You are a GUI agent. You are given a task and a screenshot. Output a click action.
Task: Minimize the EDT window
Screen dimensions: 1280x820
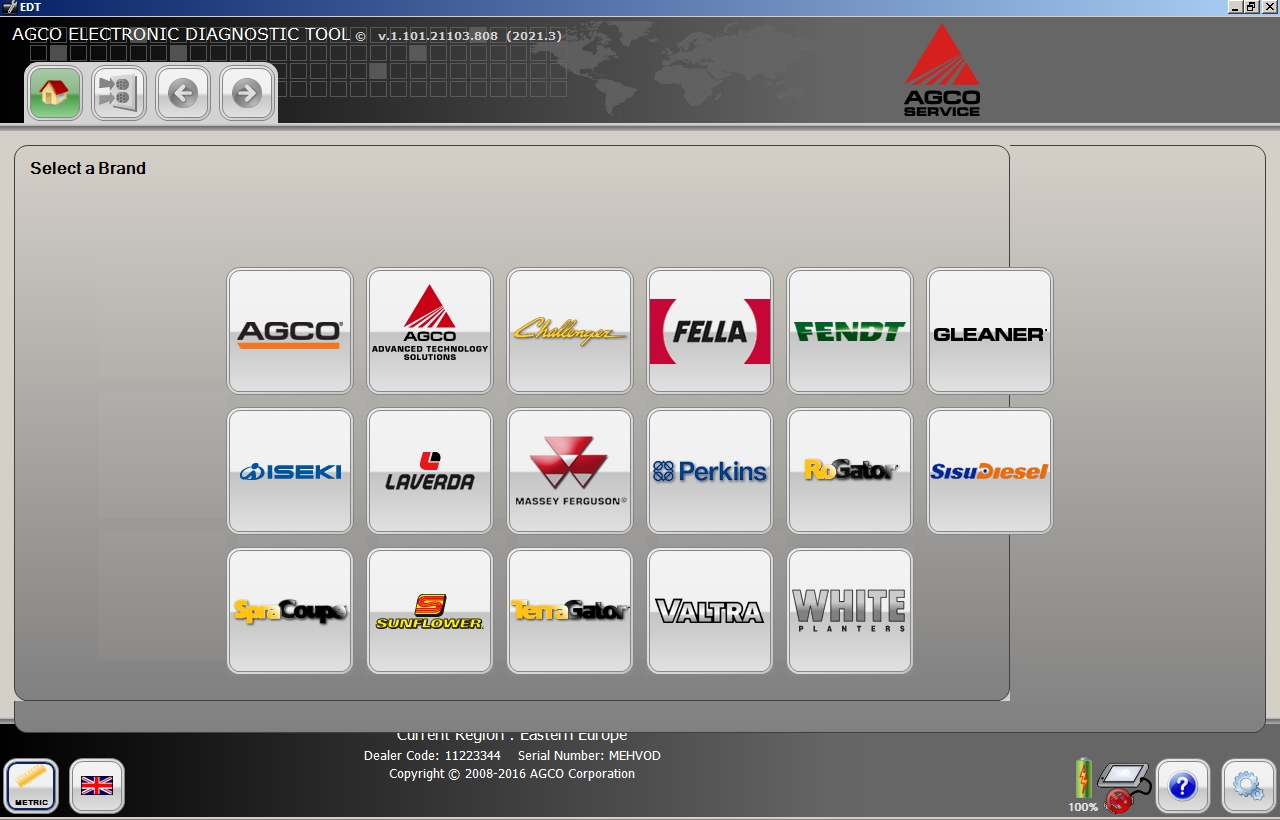point(1235,7)
